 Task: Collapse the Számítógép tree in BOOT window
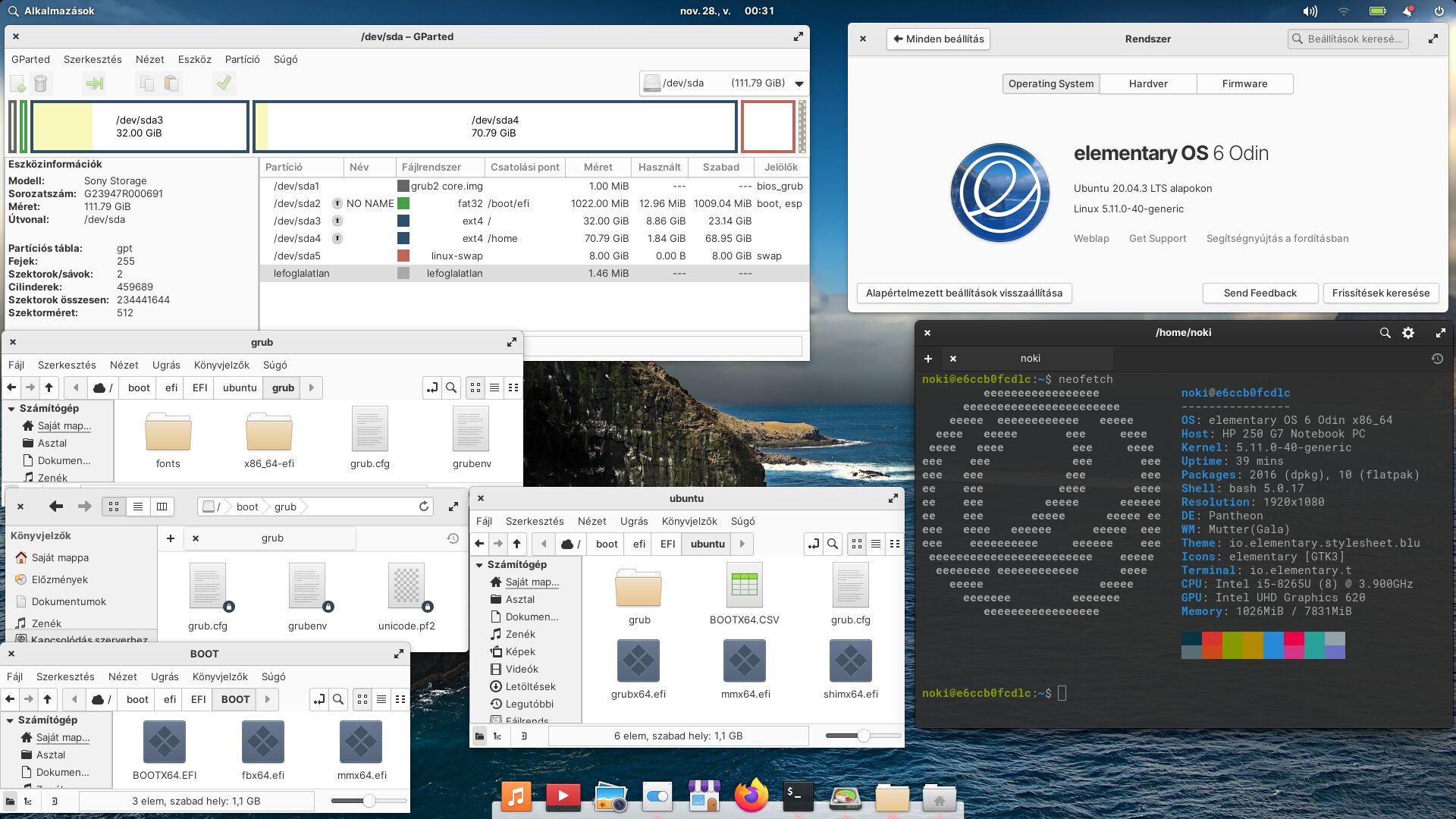pos(10,720)
